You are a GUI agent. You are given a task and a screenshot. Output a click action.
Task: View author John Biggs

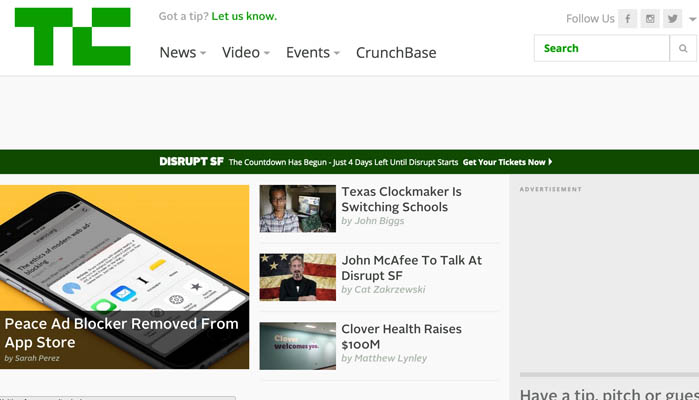pyautogui.click(x=379, y=221)
